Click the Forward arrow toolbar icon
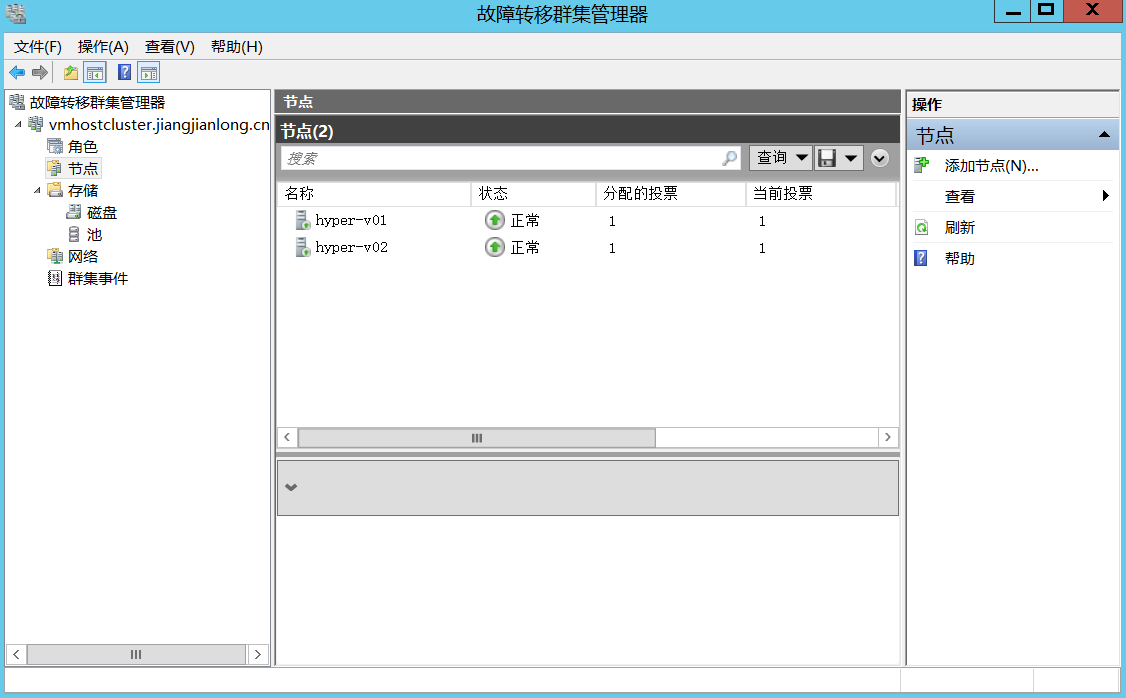The image size is (1126, 698). pos(40,73)
